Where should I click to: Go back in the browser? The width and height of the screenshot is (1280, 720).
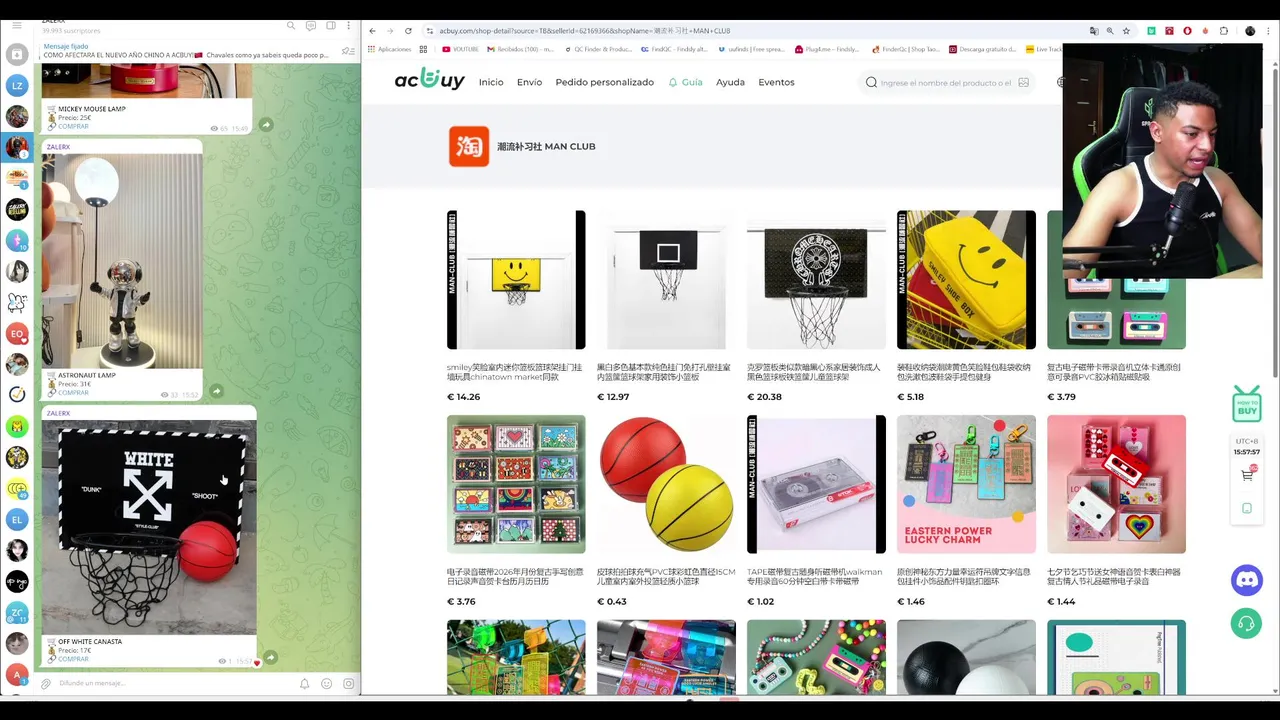click(373, 31)
